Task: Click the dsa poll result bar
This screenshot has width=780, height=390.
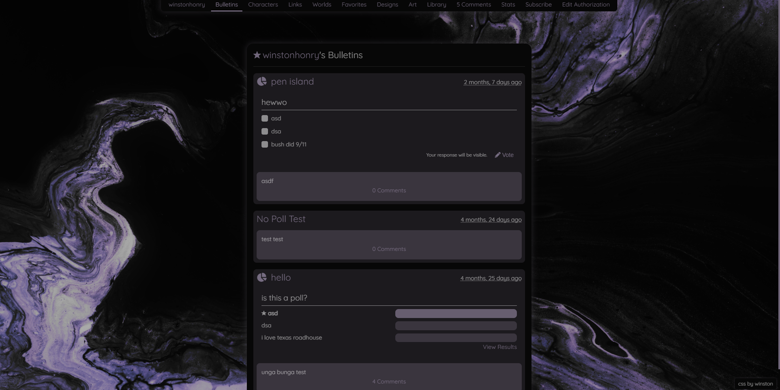Action: 456,326
